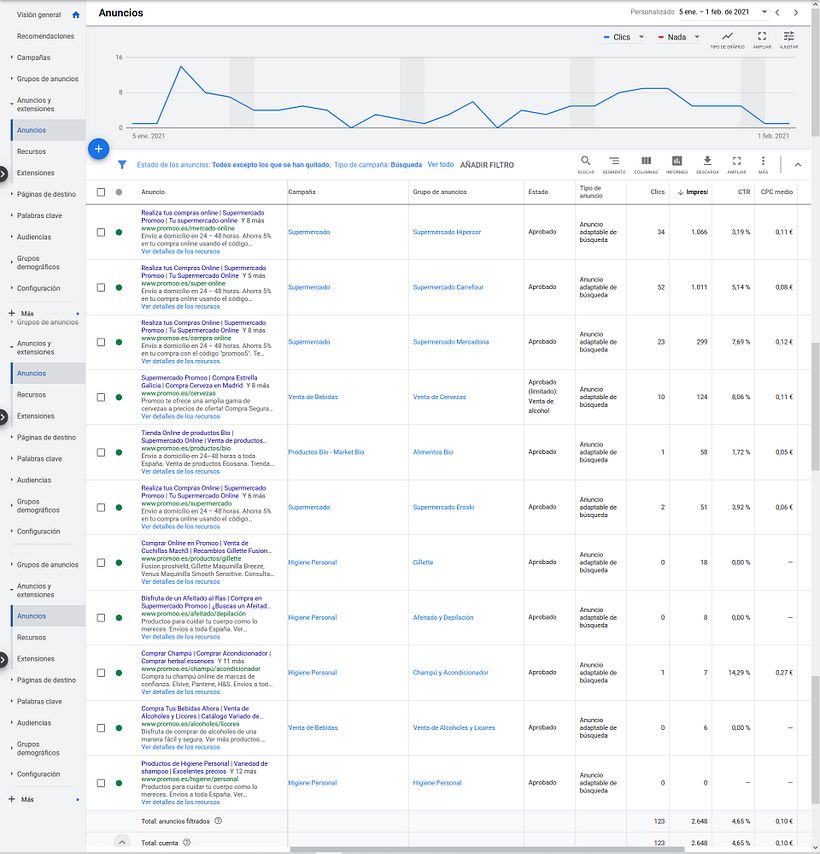Check the Gillette ad row checkbox

pyautogui.click(x=101, y=563)
